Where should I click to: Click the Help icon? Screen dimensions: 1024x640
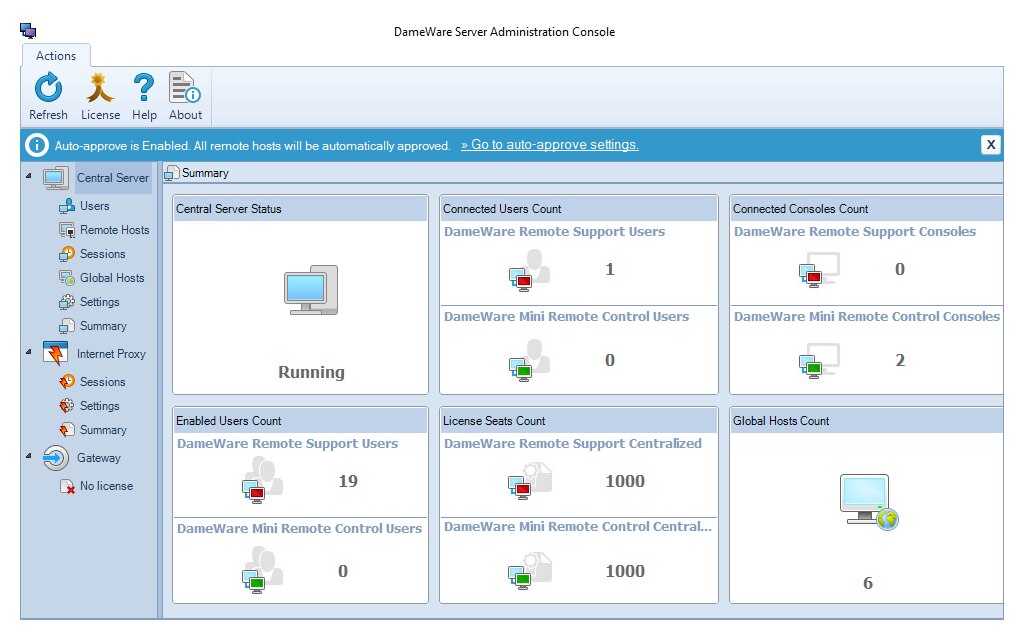point(143,95)
